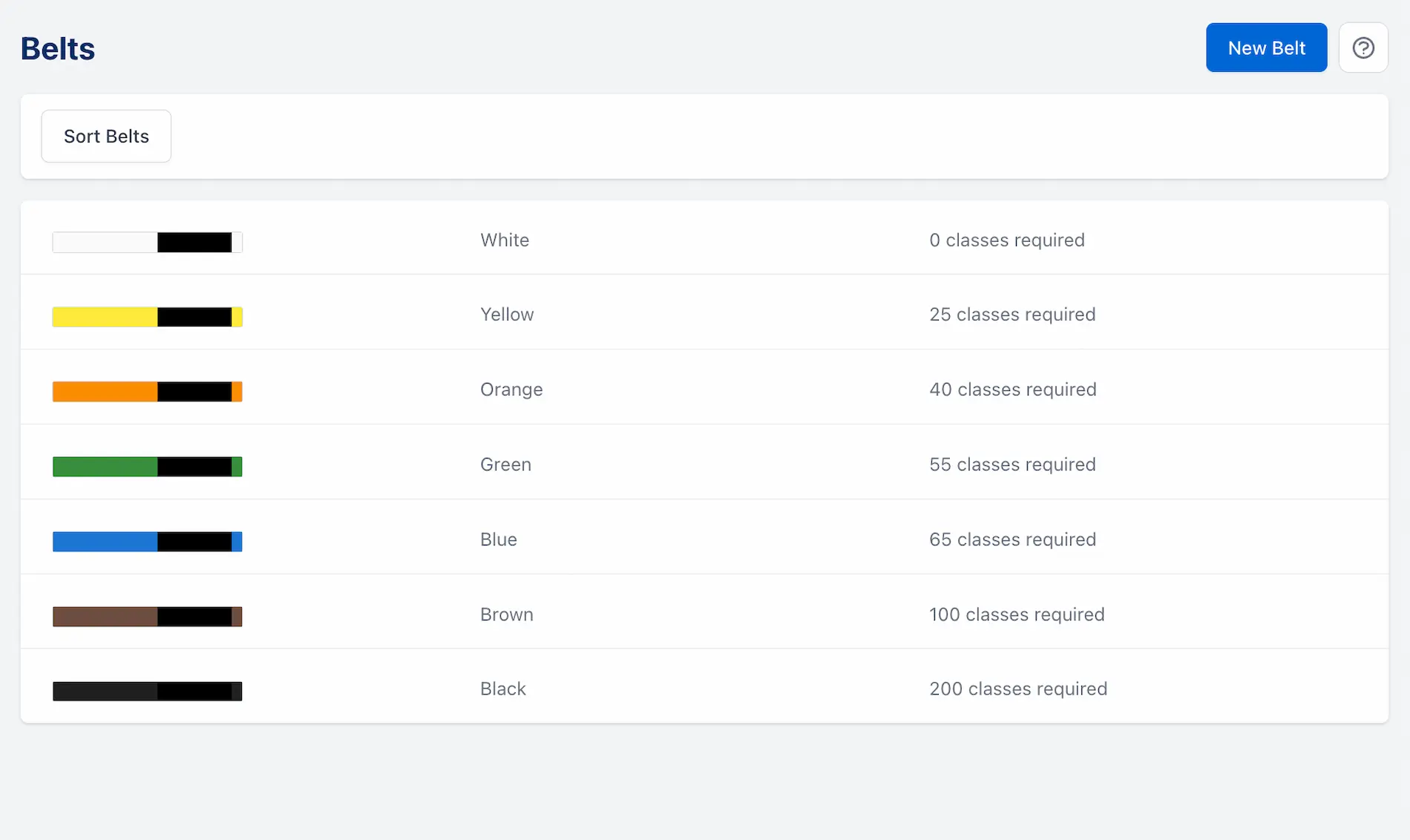Select the Black belt name
The width and height of the screenshot is (1410, 840).
503,689
